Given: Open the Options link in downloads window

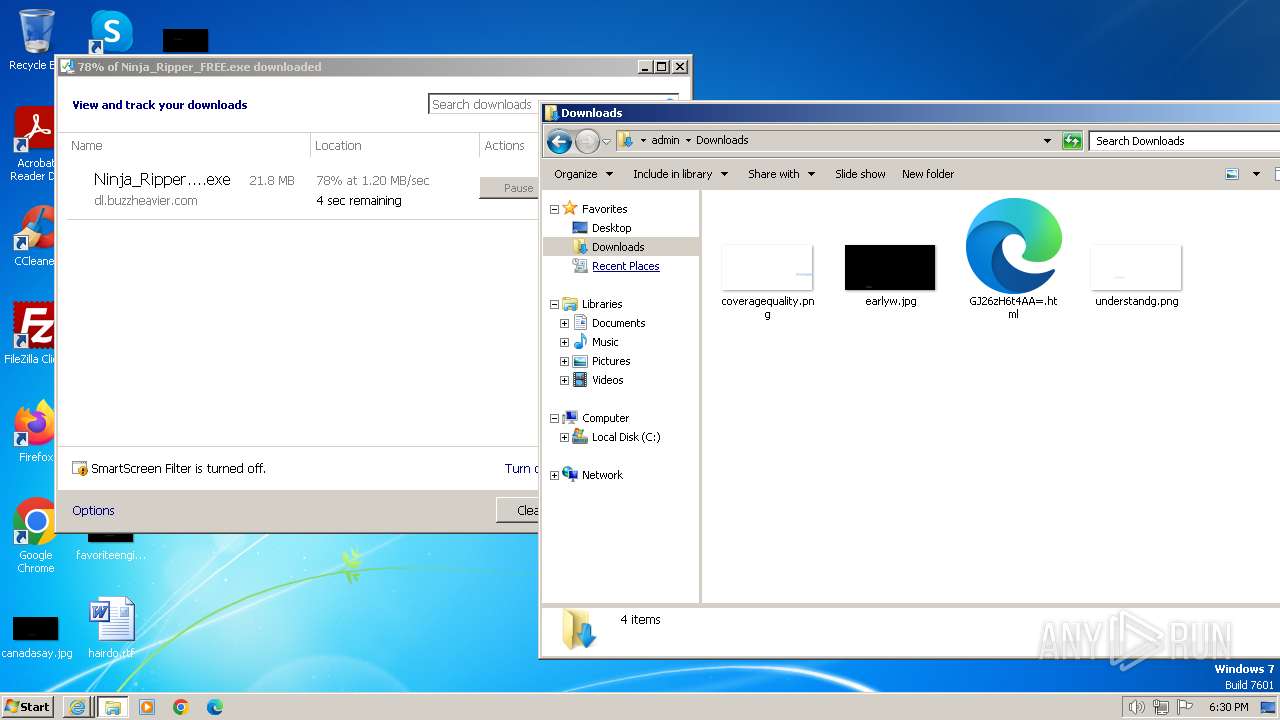Looking at the screenshot, I should (x=93, y=511).
